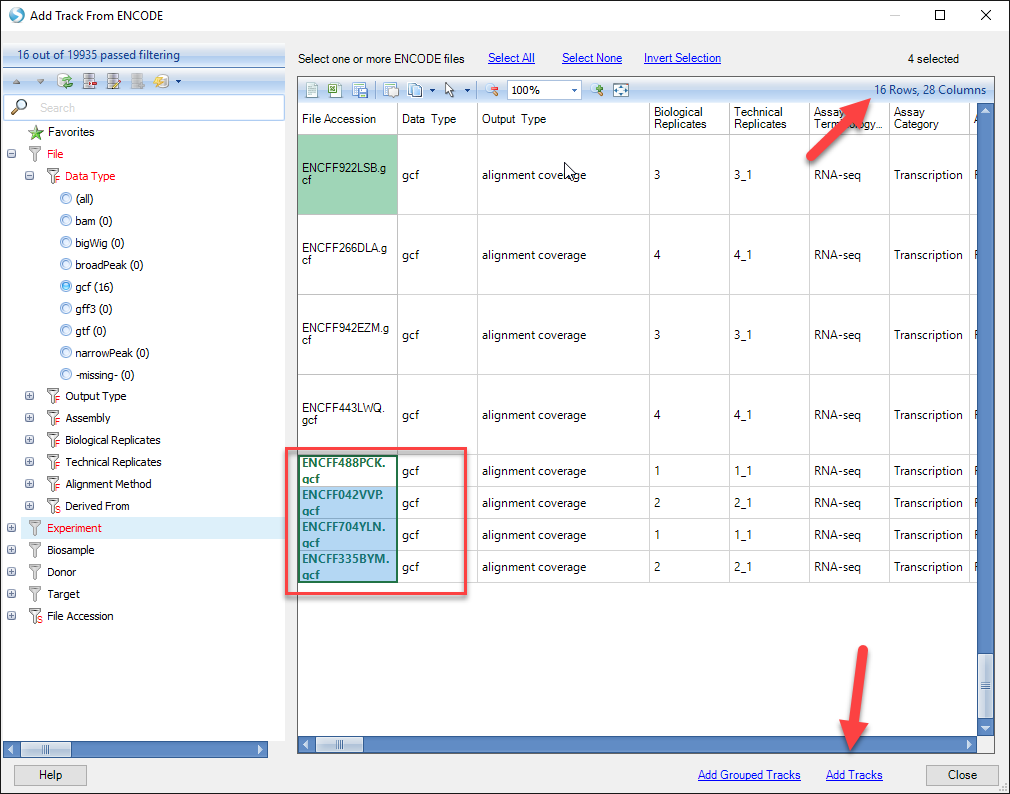This screenshot has height=794, width=1010.
Task: Export table to text file icon
Action: pos(312,90)
